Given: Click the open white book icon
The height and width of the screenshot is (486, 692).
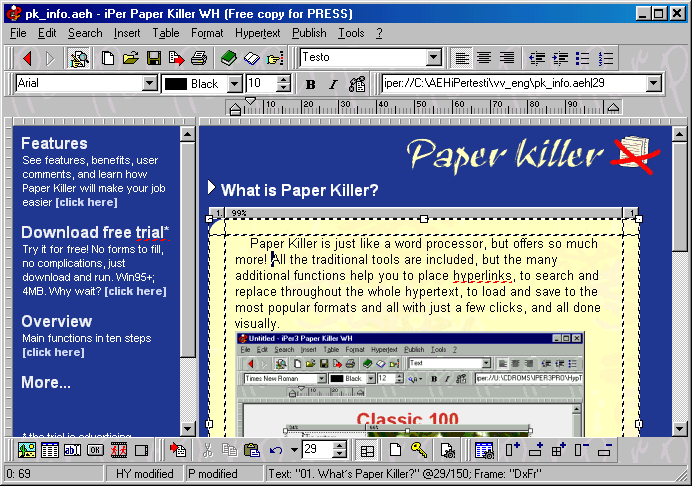Looking at the screenshot, I should pyautogui.click(x=252, y=58).
